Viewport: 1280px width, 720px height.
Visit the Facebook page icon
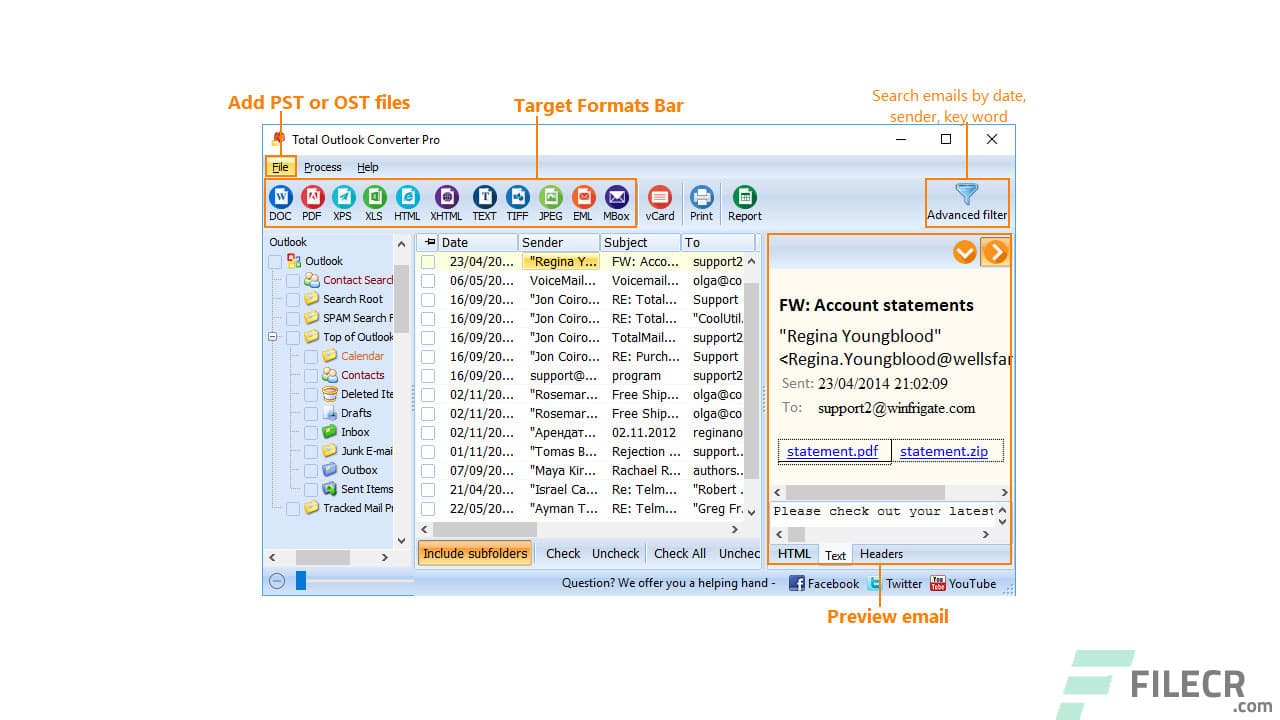pyautogui.click(x=796, y=583)
